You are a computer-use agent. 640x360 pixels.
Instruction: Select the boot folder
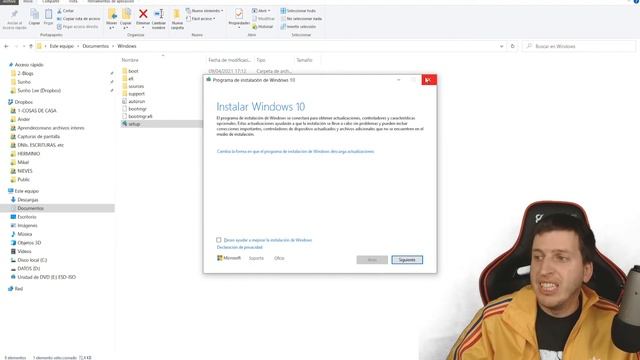coord(133,71)
